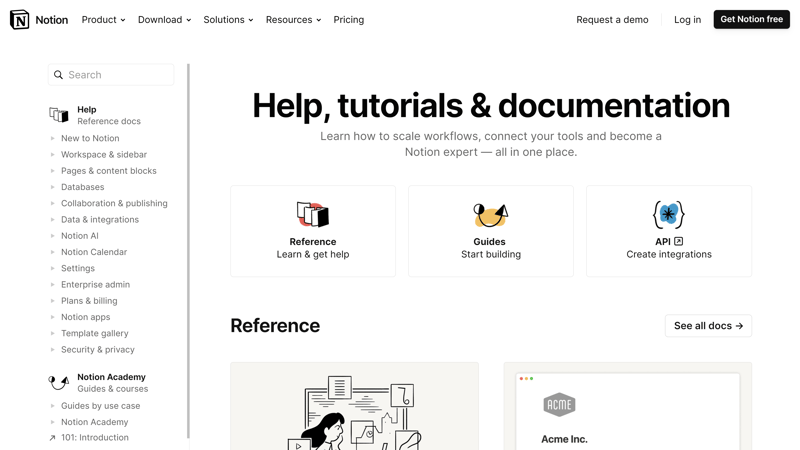Expand Collaboration & publishing arrow
Image resolution: width=800 pixels, height=450 pixels.
coord(52,204)
